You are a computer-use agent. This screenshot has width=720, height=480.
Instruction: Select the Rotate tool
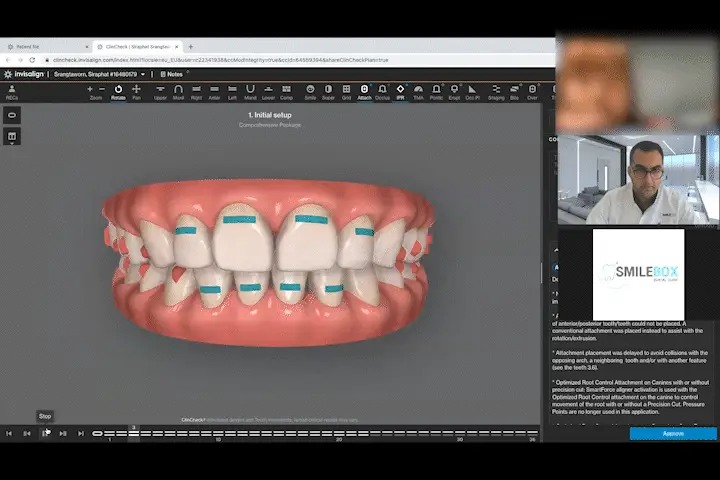117,92
